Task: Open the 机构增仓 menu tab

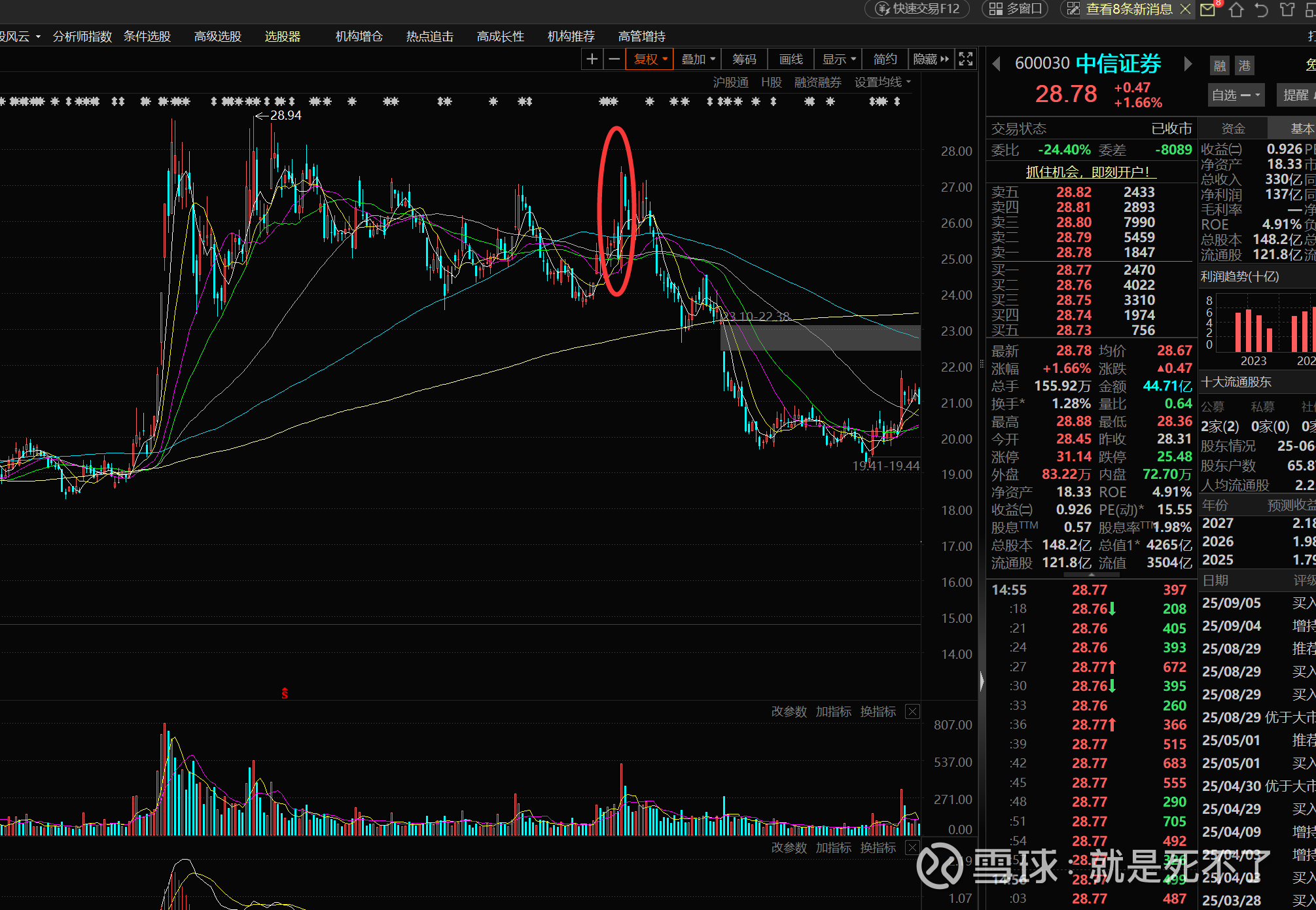Action: (359, 37)
